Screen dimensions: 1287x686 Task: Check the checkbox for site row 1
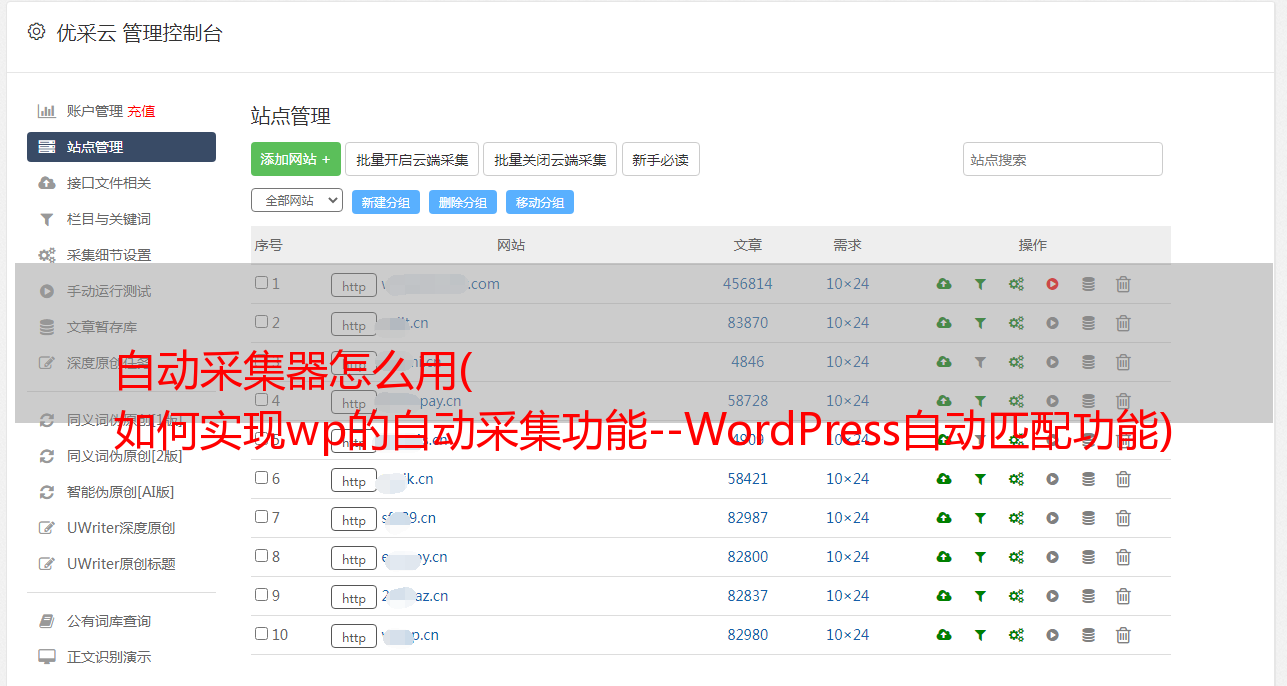pos(261,283)
